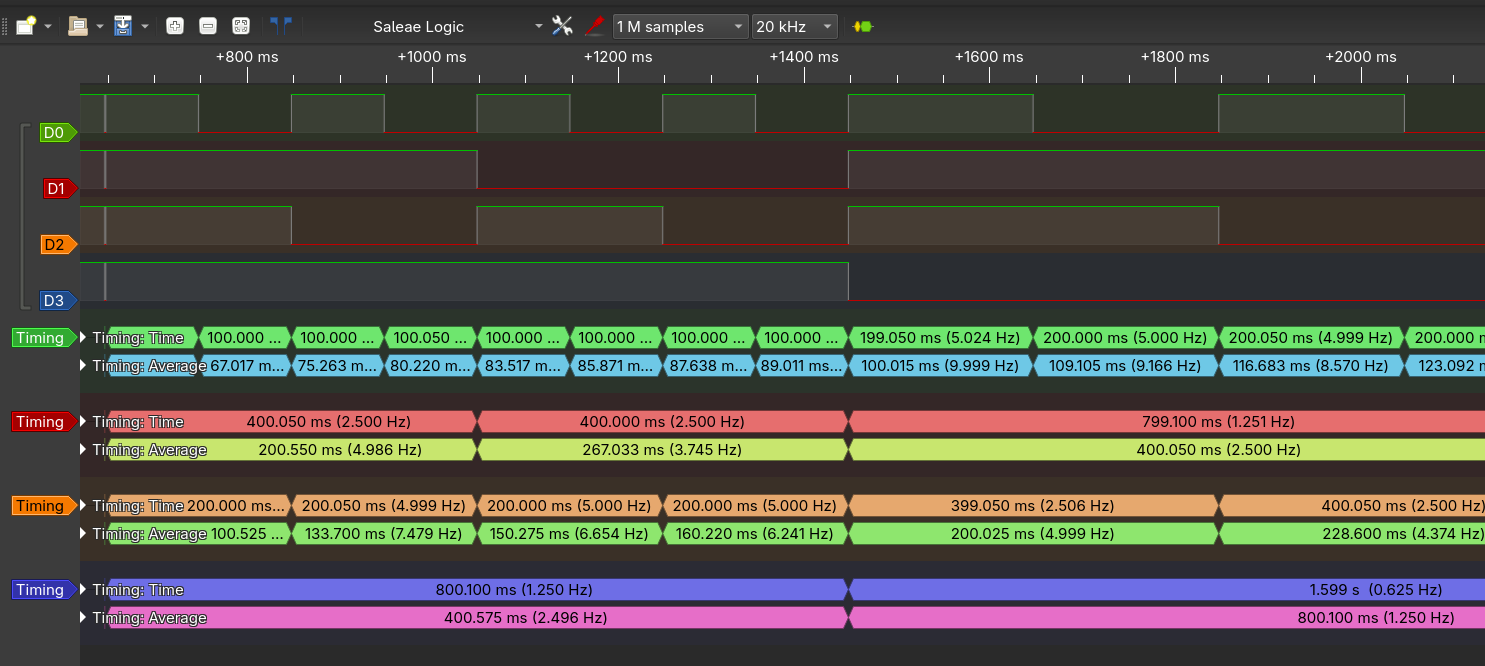This screenshot has width=1485, height=666.
Task: Toggle the show cursors button
Action: coord(281,26)
